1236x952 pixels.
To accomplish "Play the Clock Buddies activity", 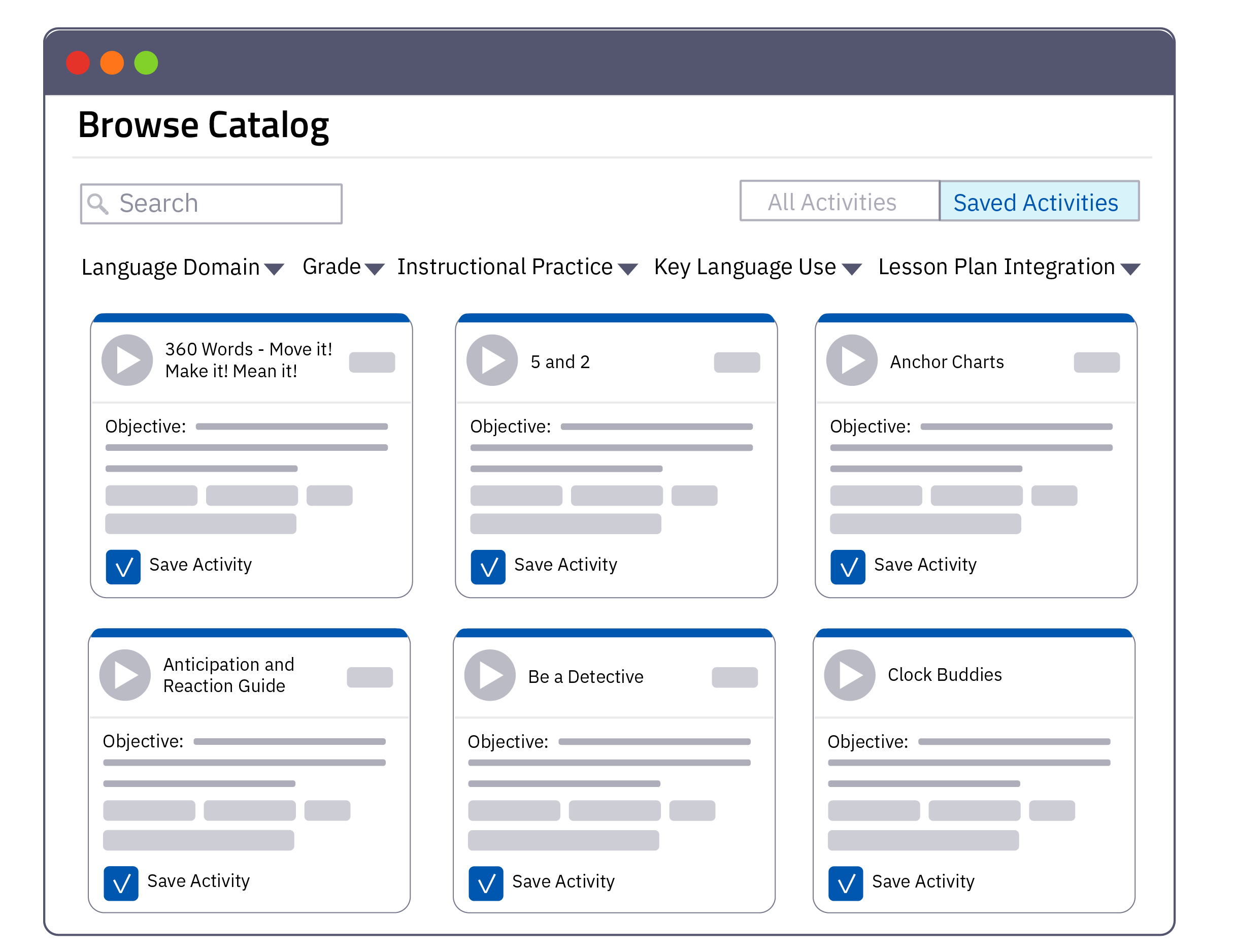I will (850, 675).
